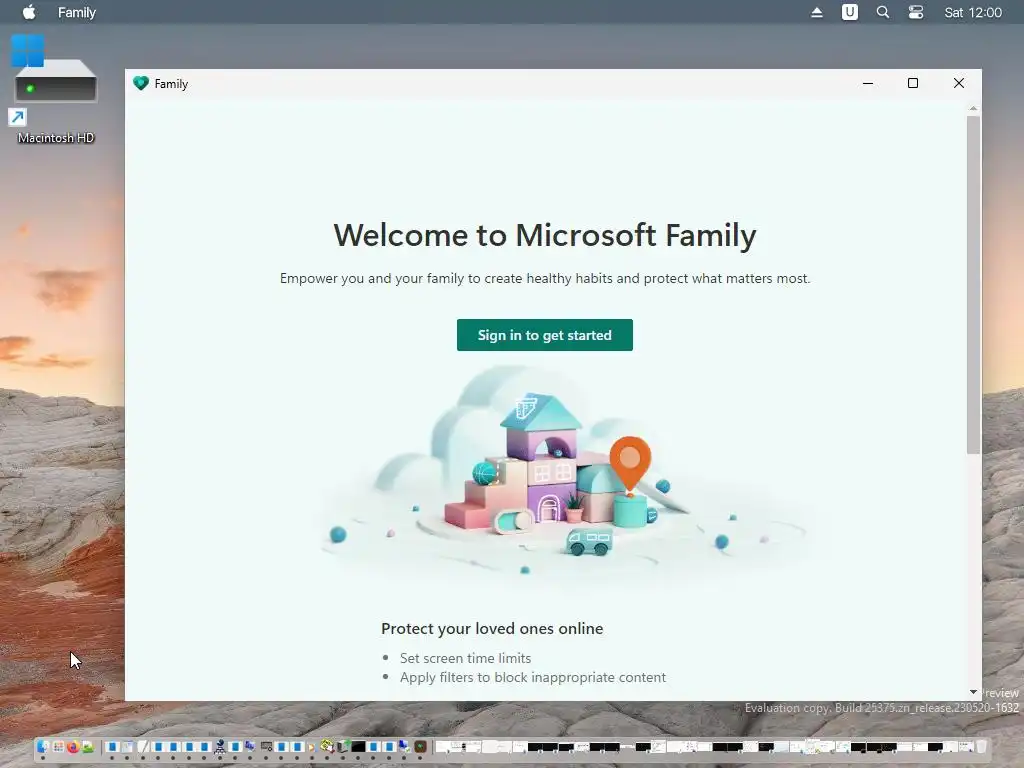This screenshot has width=1024, height=768.
Task: Select the Macintosh HD desktop drive icon
Action: click(x=56, y=91)
